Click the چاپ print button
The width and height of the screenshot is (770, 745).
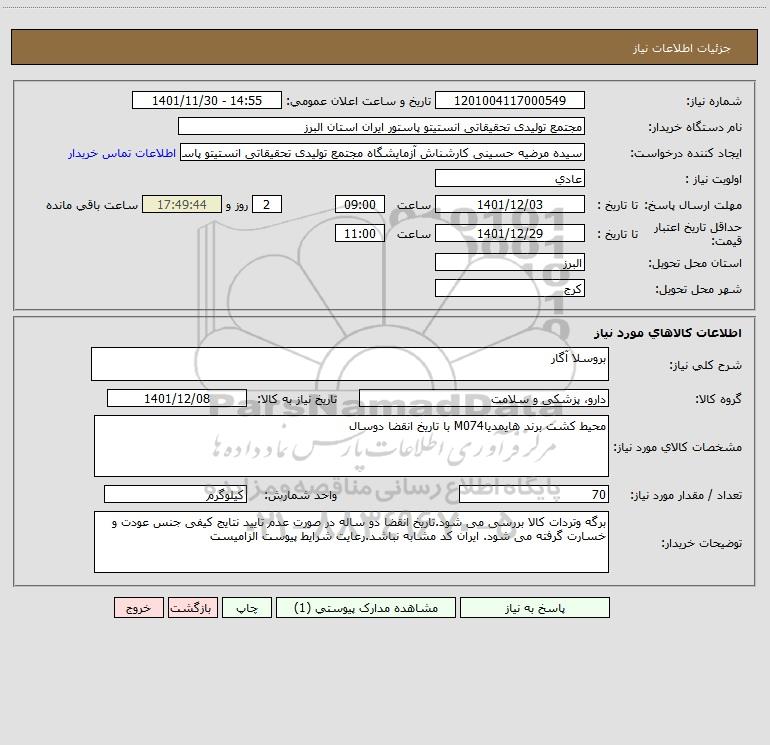coord(247,607)
